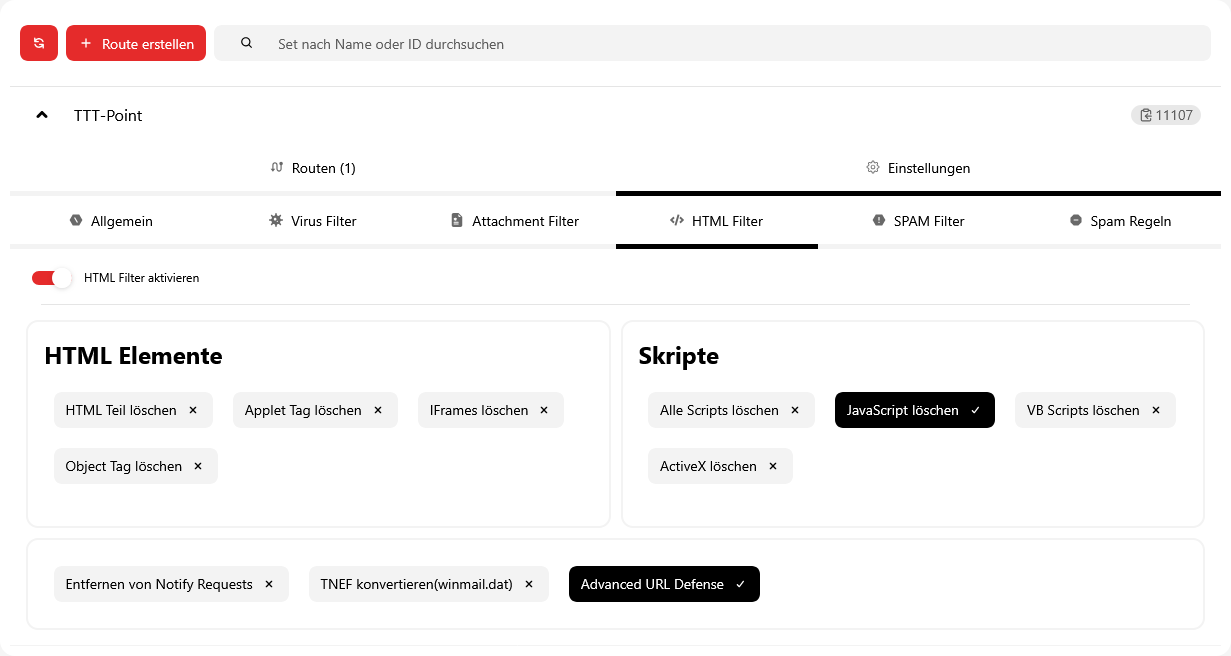Open the Routen (1) tab
This screenshot has height=656, width=1231.
pos(313,168)
